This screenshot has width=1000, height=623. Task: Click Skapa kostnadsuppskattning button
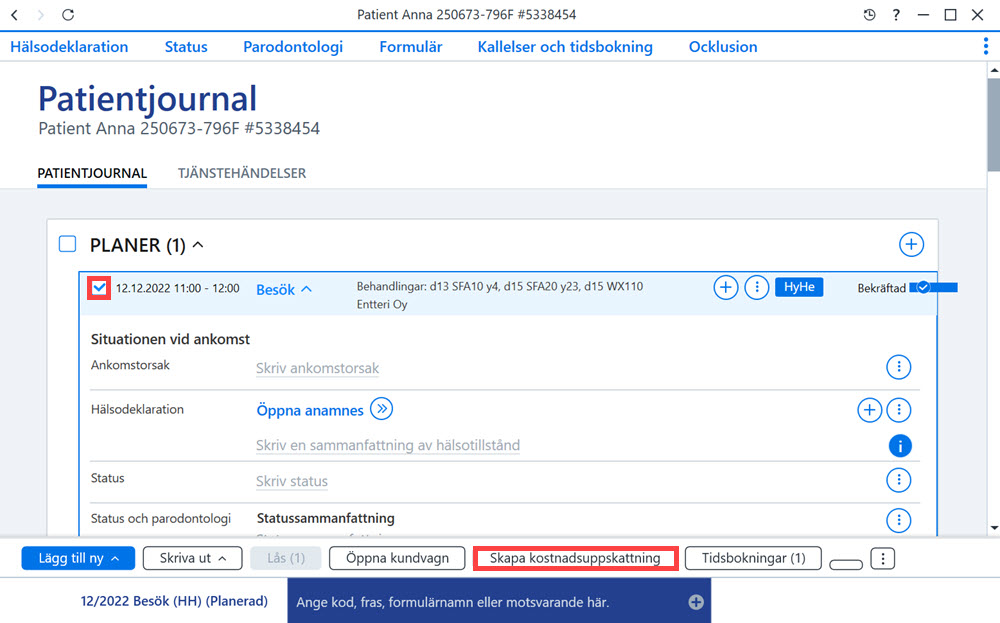tap(575, 558)
